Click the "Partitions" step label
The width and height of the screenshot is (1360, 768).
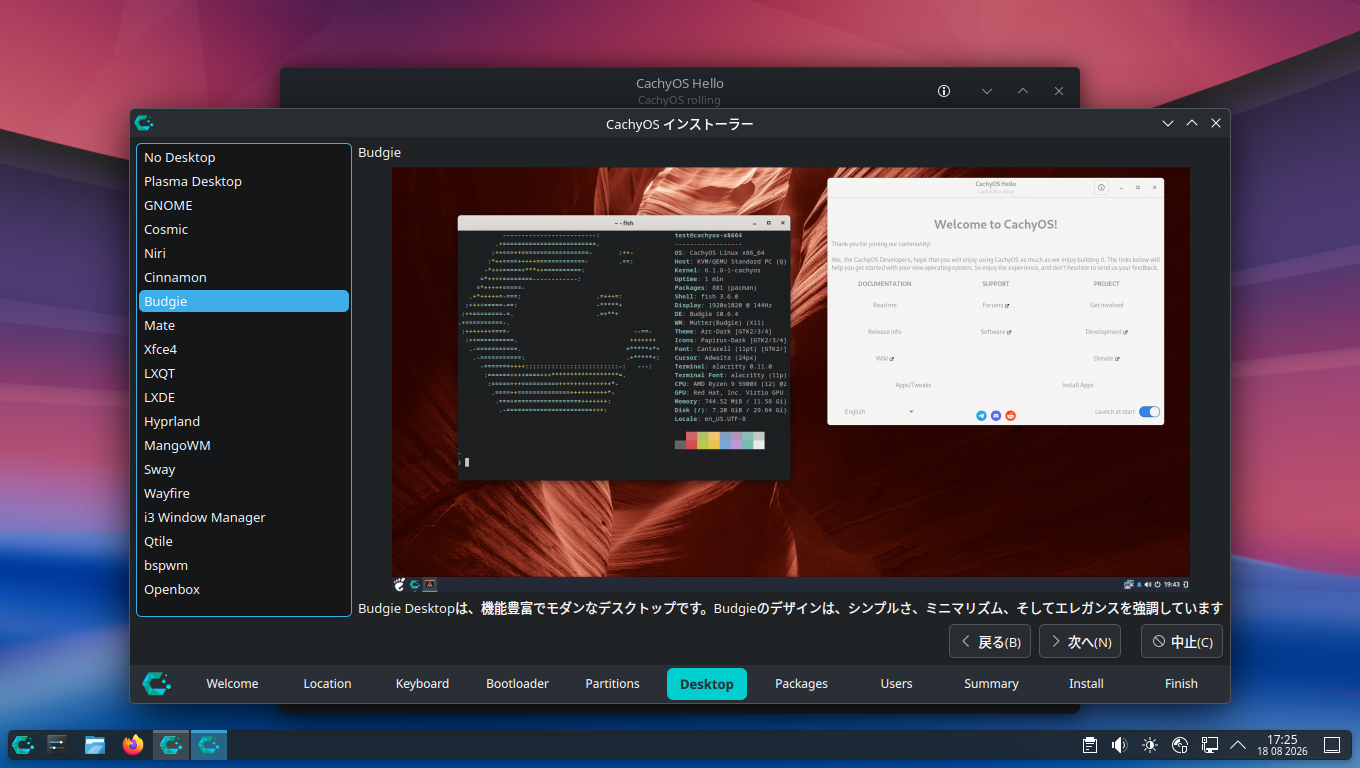[x=612, y=684]
